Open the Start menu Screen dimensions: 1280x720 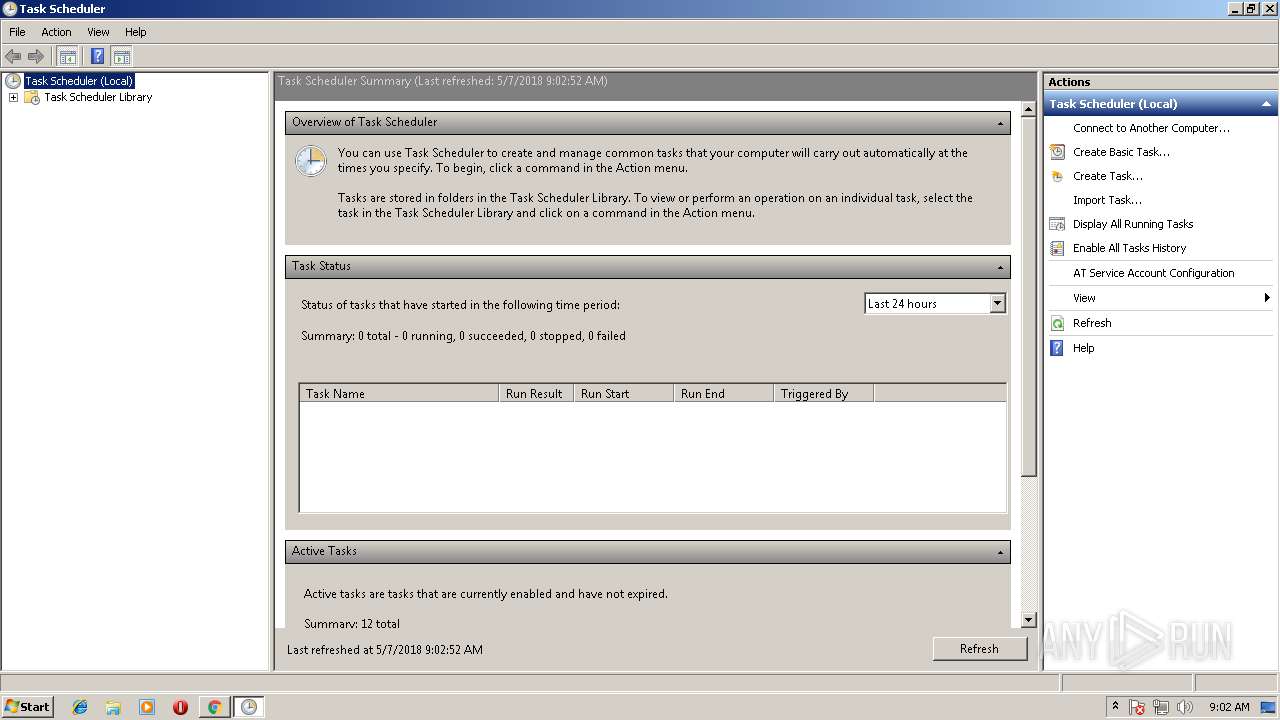28,707
